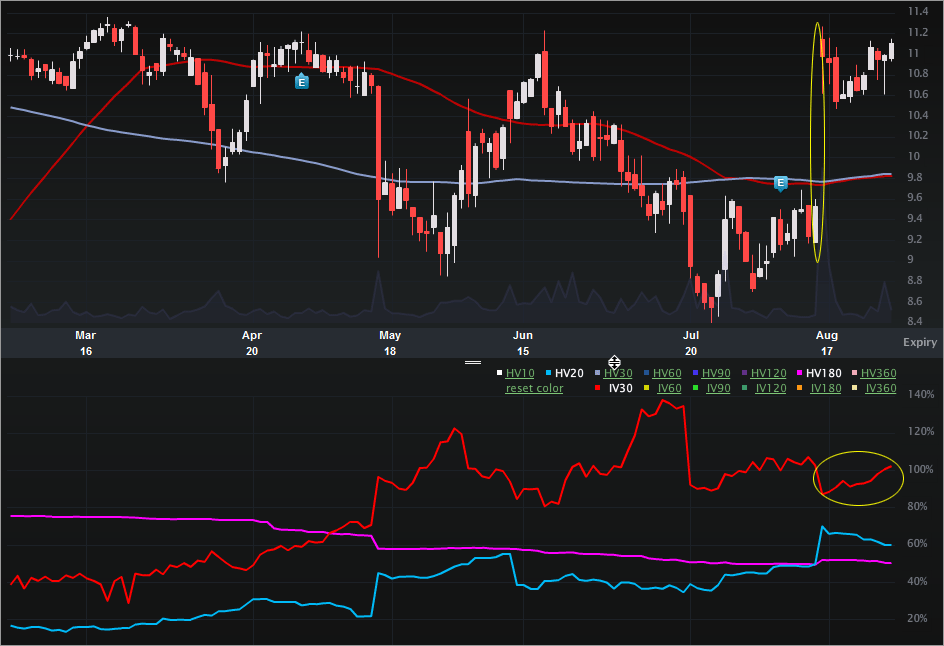Click the IV30 red color swatch
The width and height of the screenshot is (944, 646).
pos(597,388)
